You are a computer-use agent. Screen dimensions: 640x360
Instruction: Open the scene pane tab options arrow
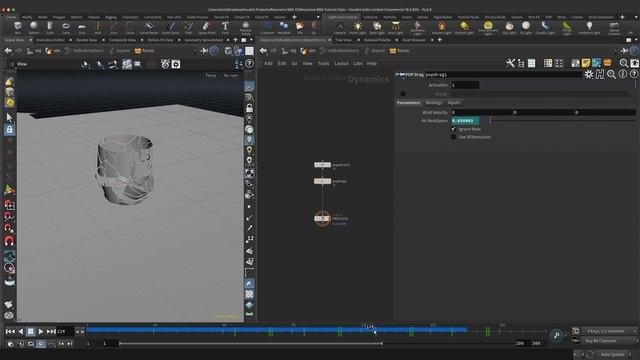[251, 40]
